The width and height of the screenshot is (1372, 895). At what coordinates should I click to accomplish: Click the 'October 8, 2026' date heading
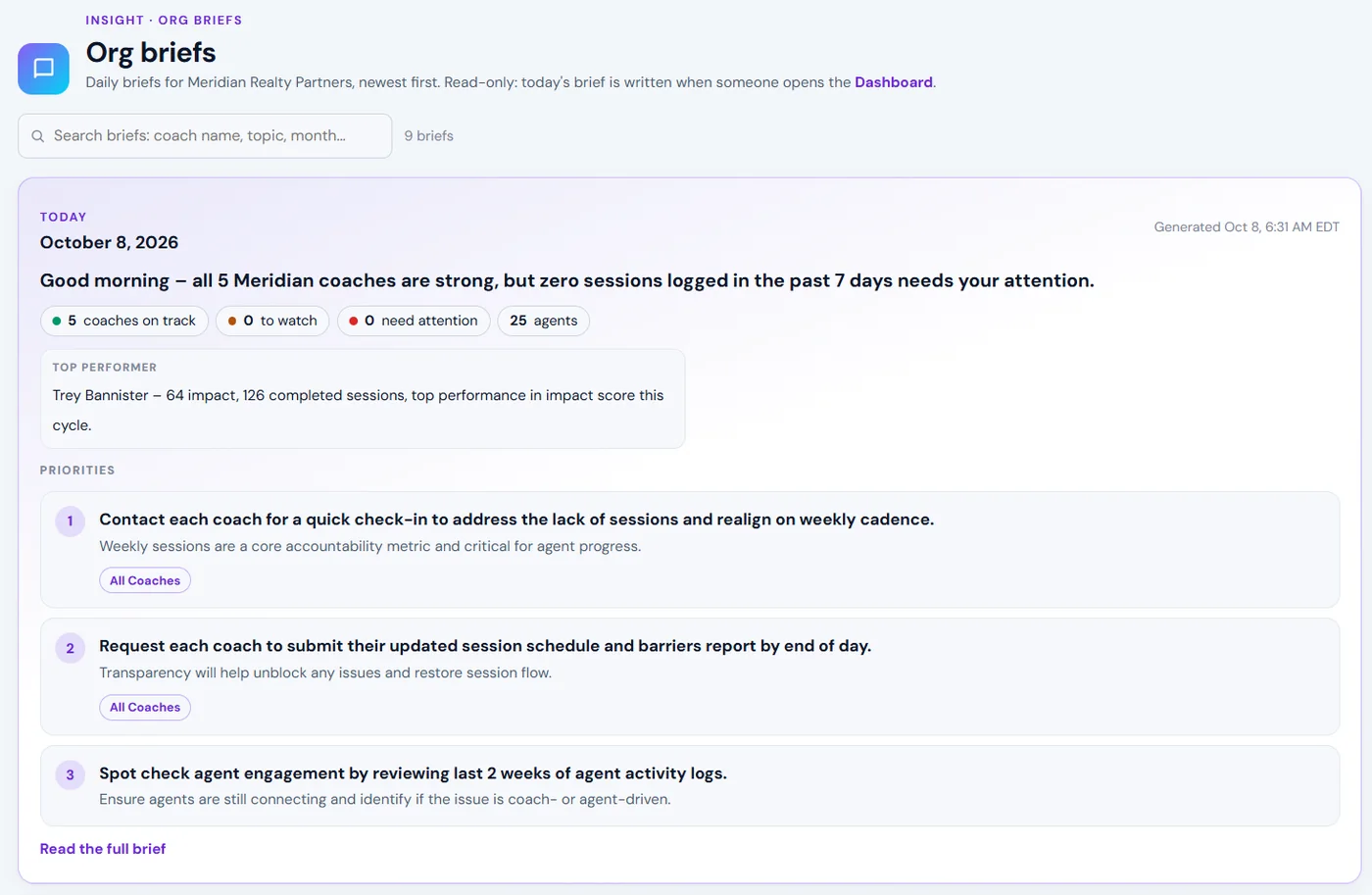pos(109,242)
